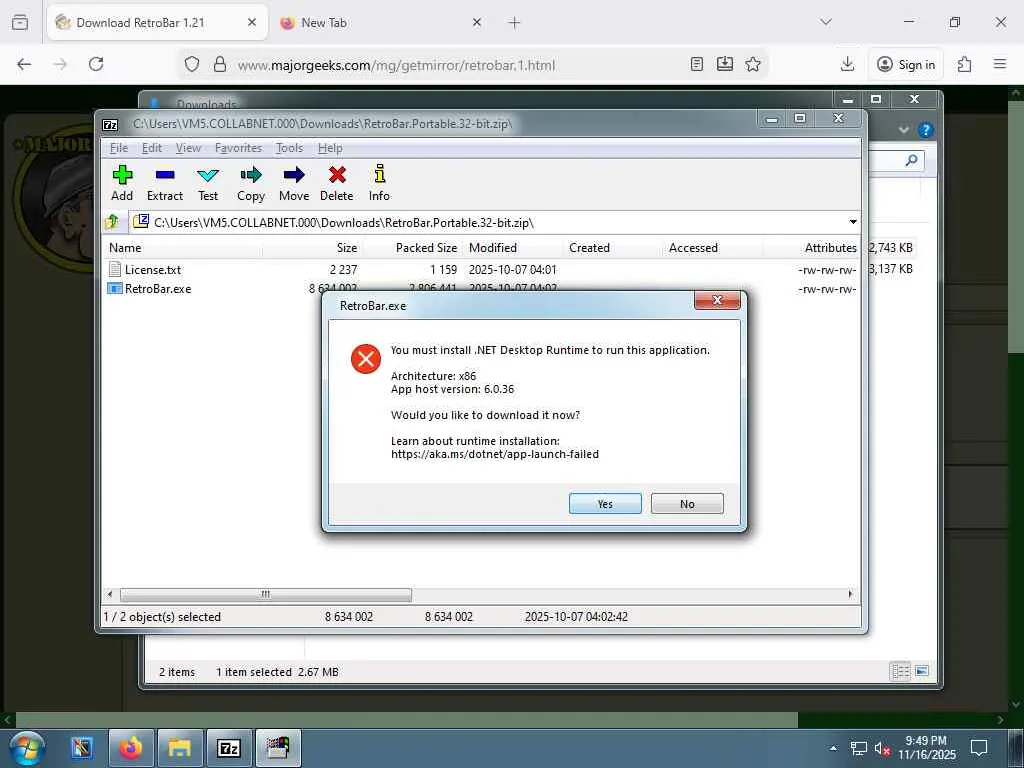Expand the 7-Zip address path dropdown
1024x768 pixels.
(x=853, y=222)
